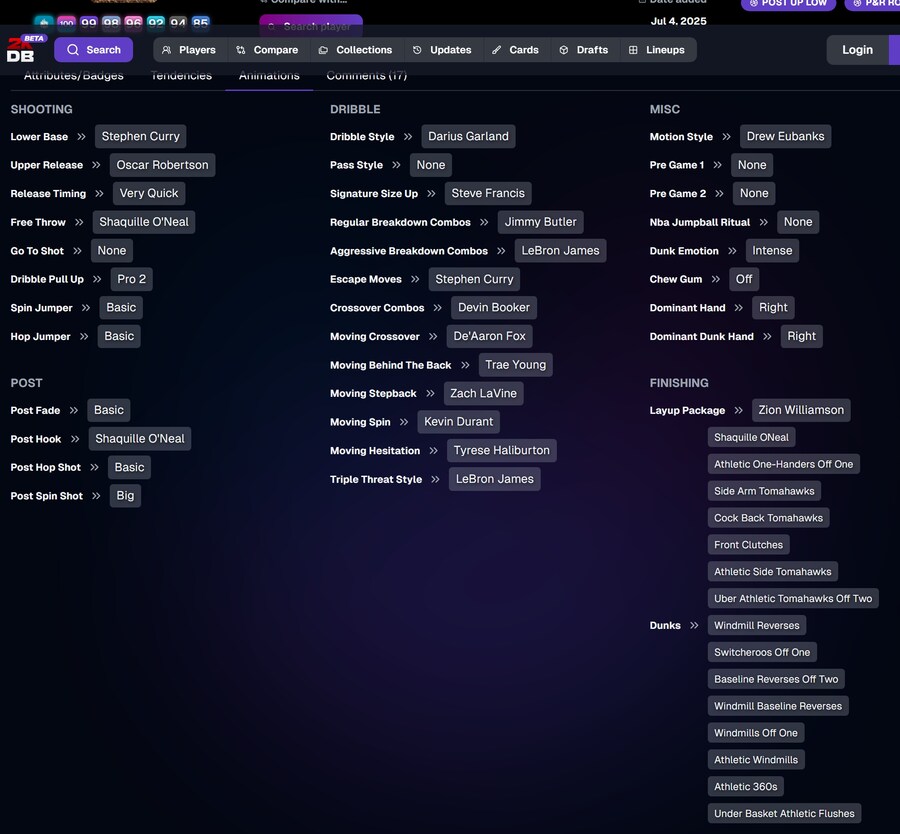This screenshot has width=900, height=834.
Task: Click Athletic Windmills dunk package
Action: click(756, 760)
